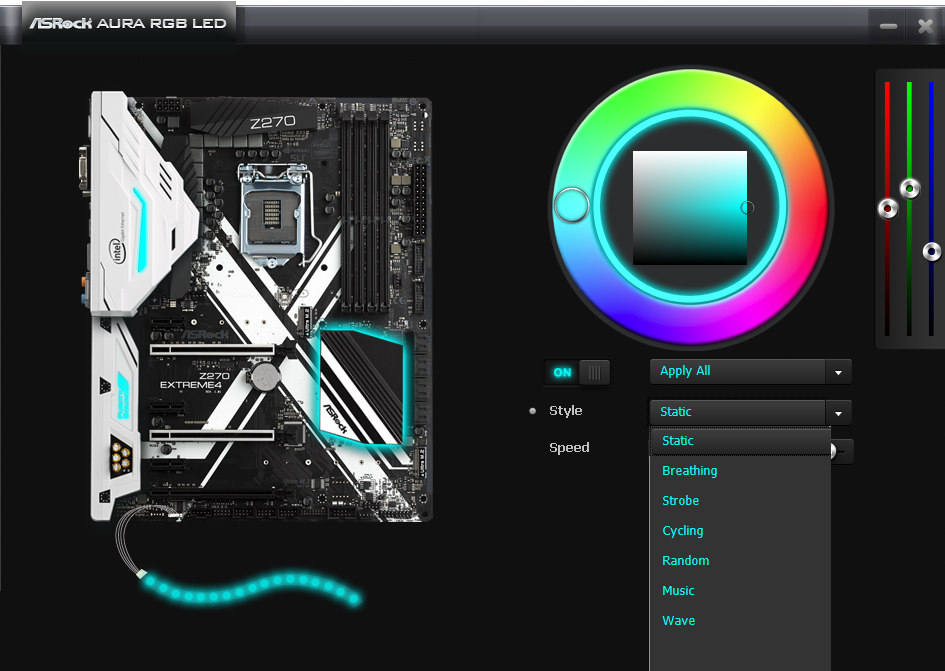Pick Cycling from the style list
Image resolution: width=945 pixels, height=671 pixels.
click(740, 531)
